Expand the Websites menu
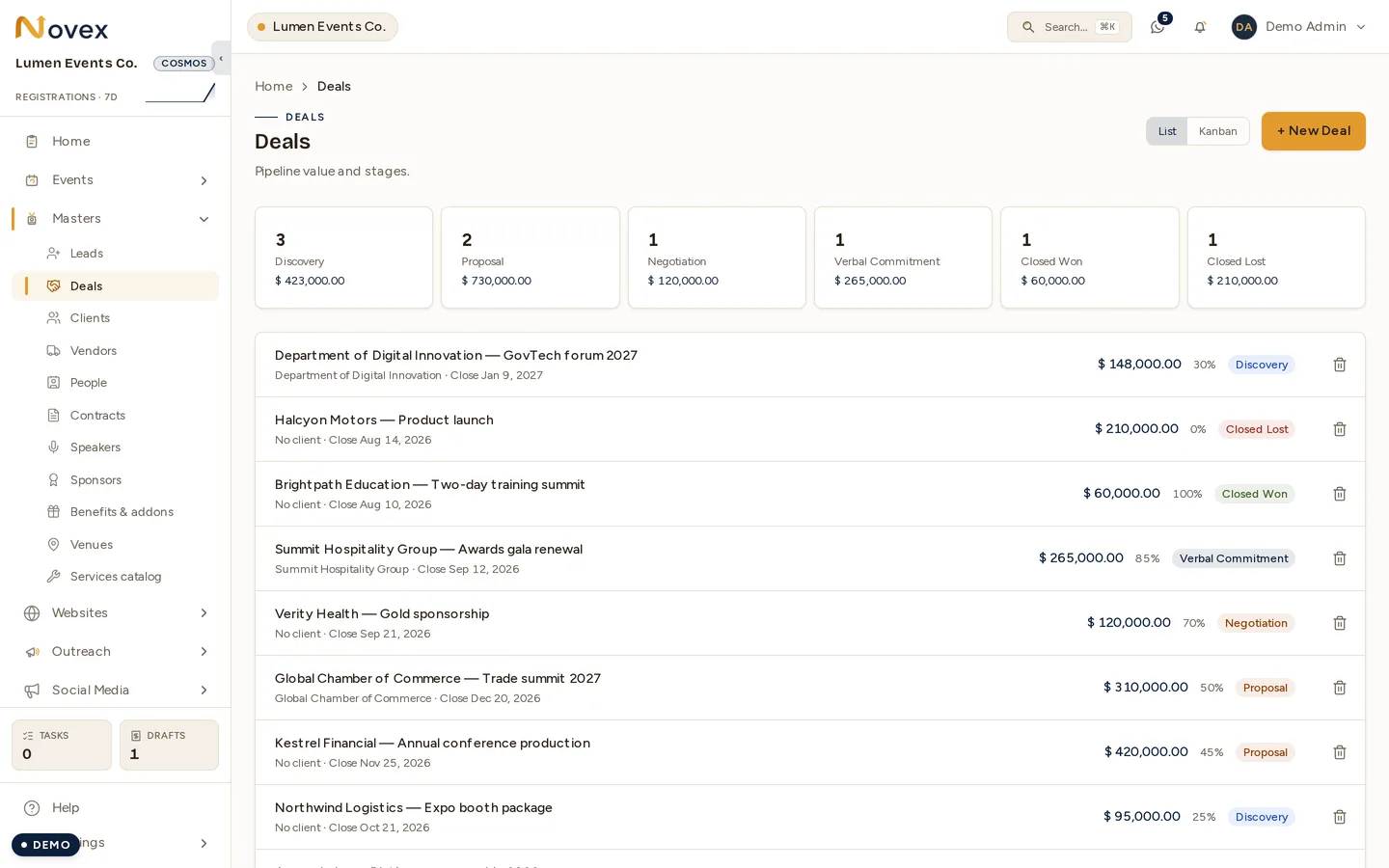The image size is (1389, 868). click(116, 613)
